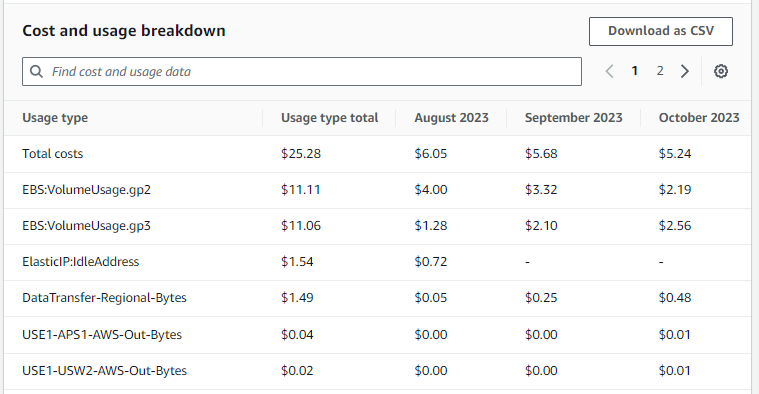Download as CSV

click(x=661, y=31)
